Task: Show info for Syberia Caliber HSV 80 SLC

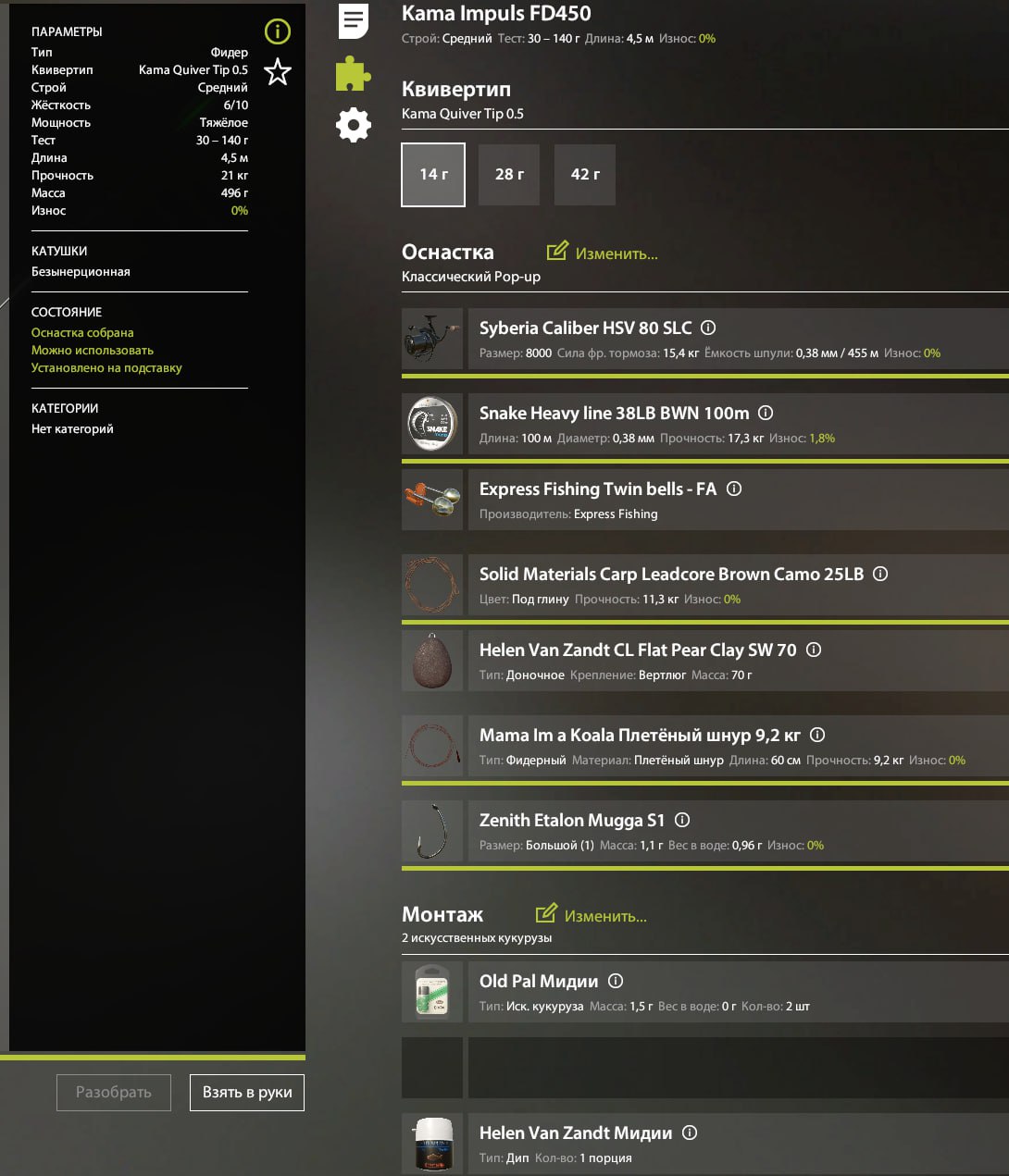Action: [x=708, y=328]
